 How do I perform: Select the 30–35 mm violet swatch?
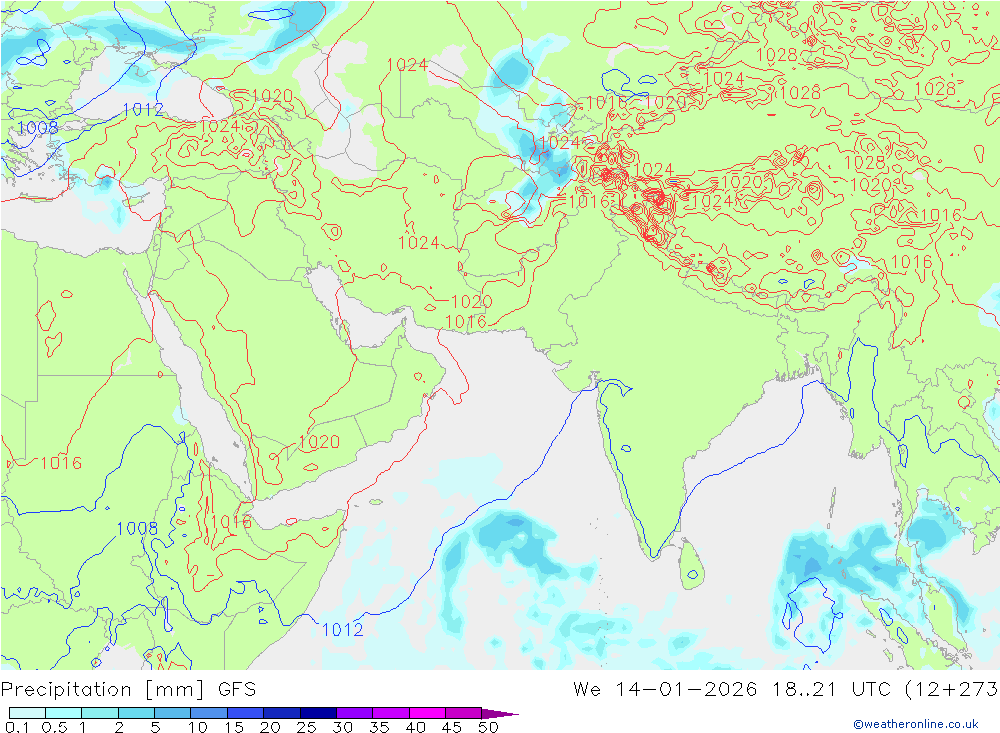coord(354,713)
